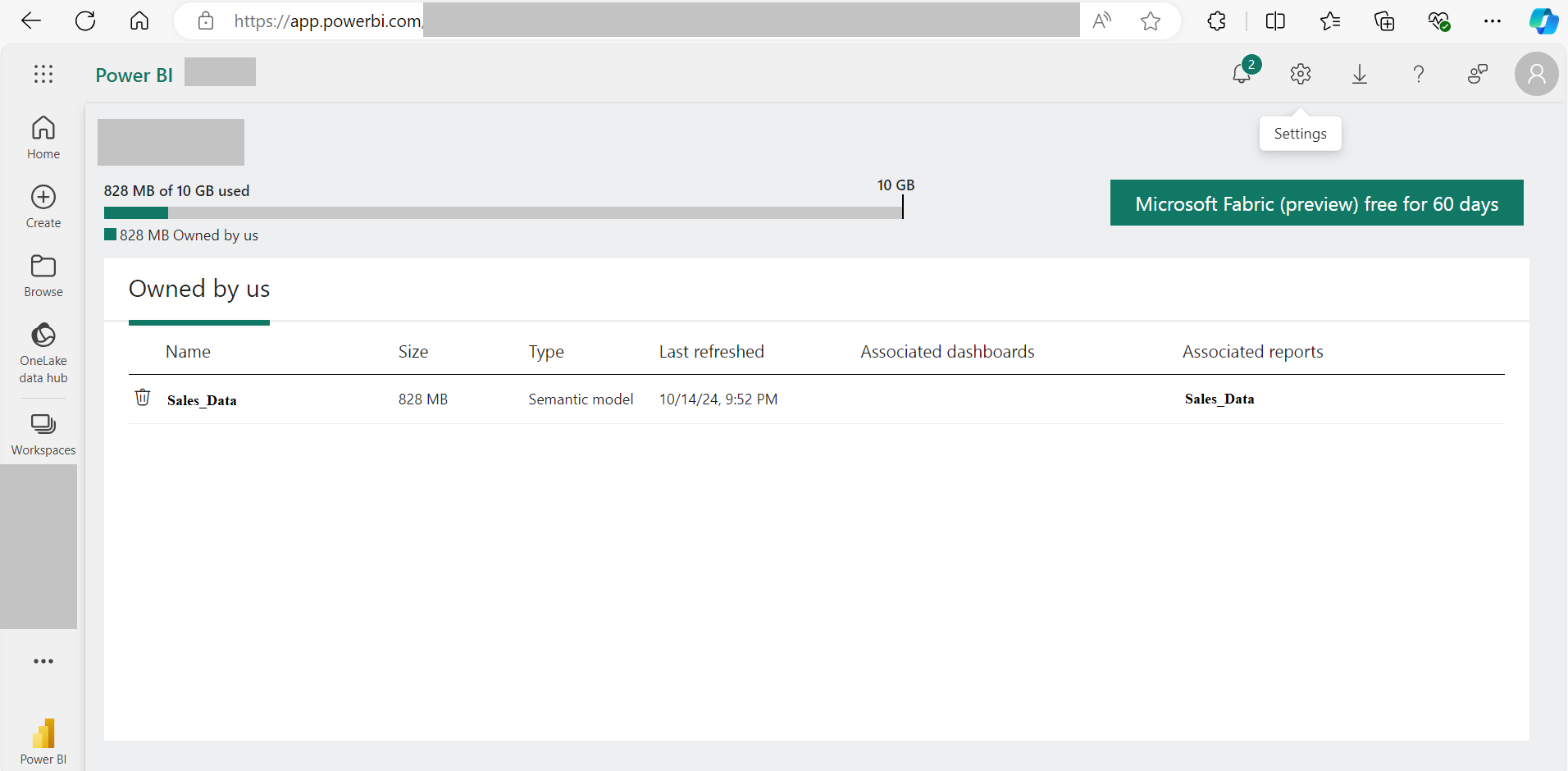
Task: Open the Sales_Data semantic model name
Action: (202, 400)
